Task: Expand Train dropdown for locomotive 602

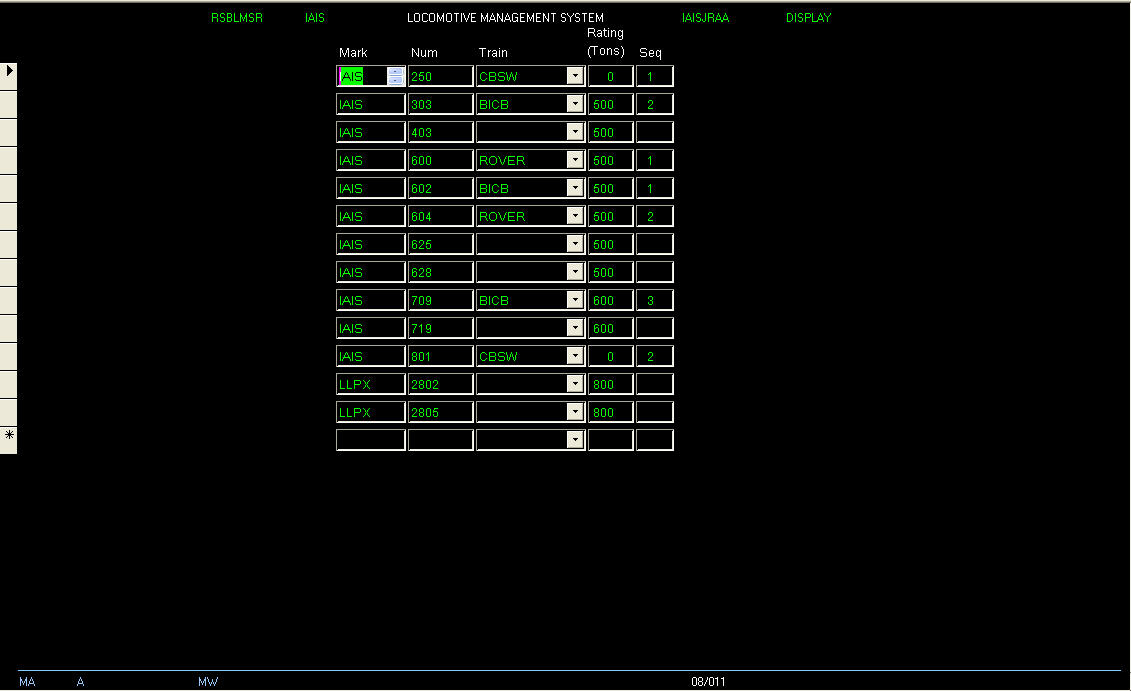Action: coord(575,188)
